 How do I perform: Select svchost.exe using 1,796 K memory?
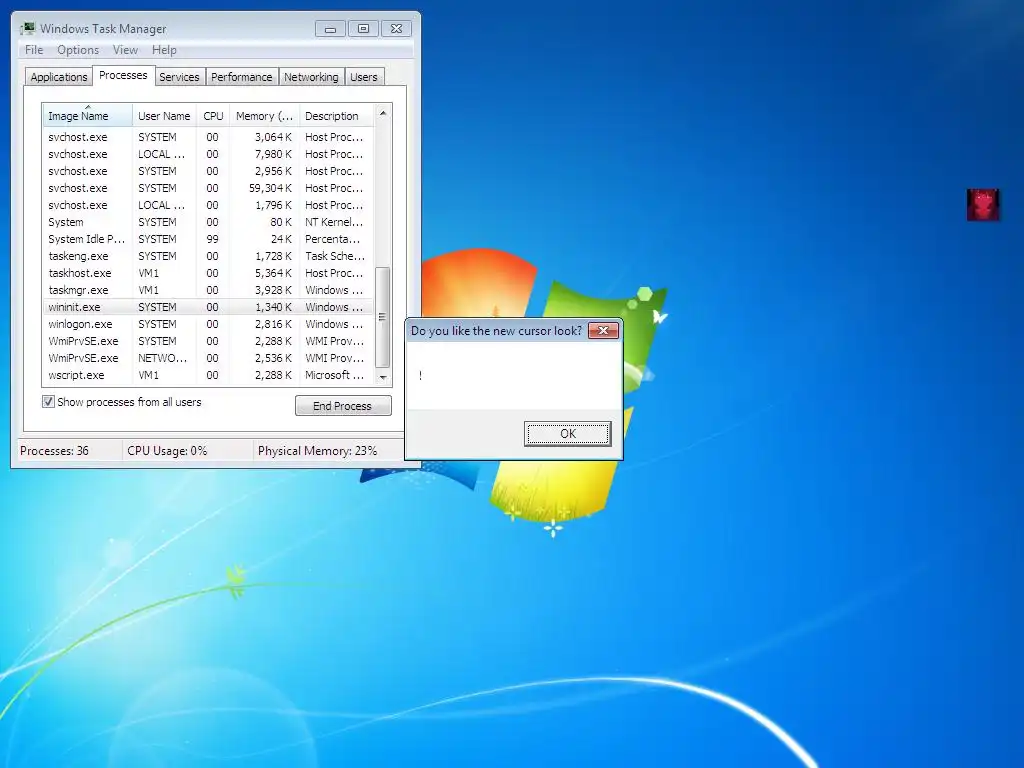coord(208,205)
